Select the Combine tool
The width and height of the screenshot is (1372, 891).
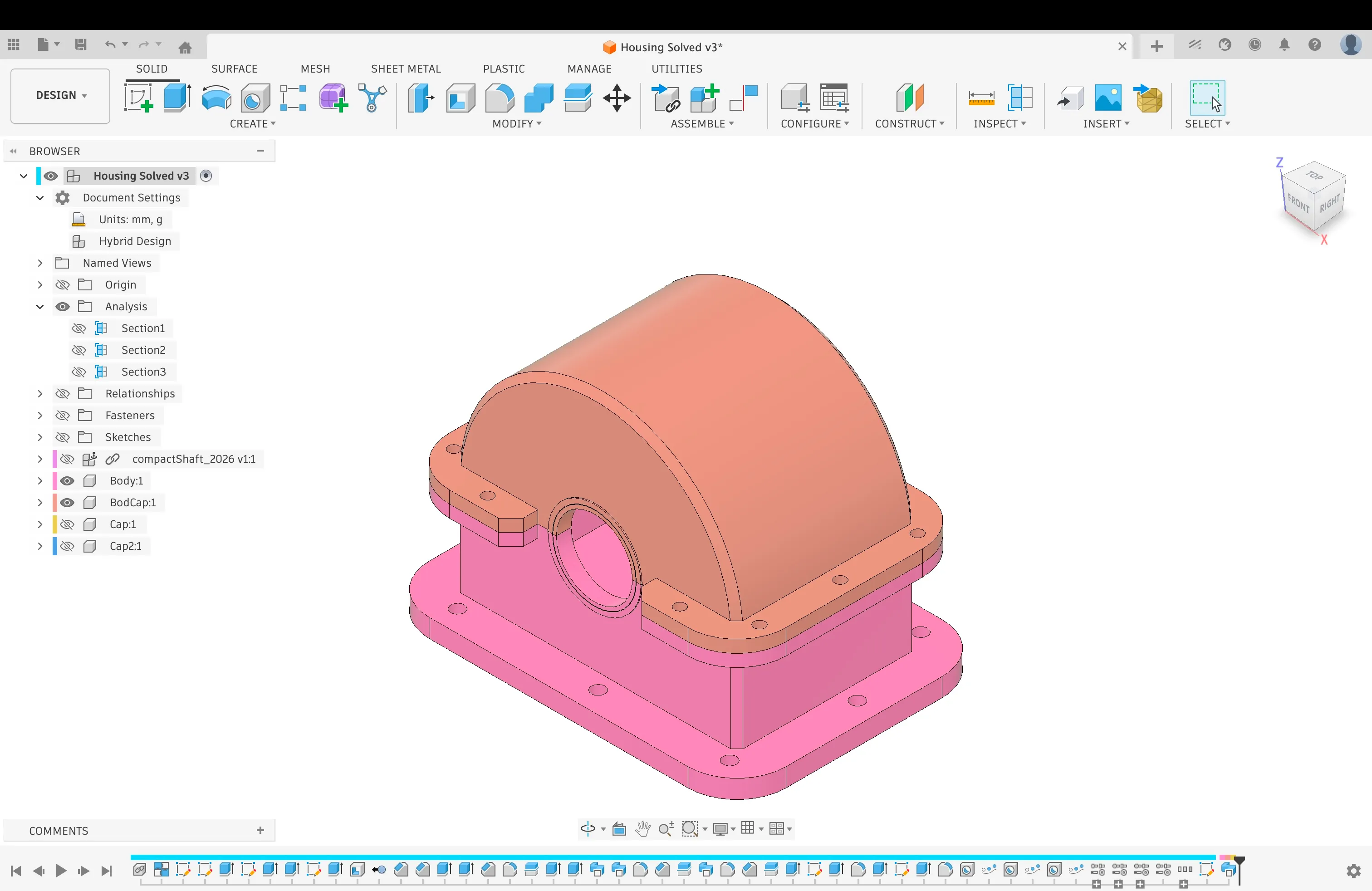[539, 98]
